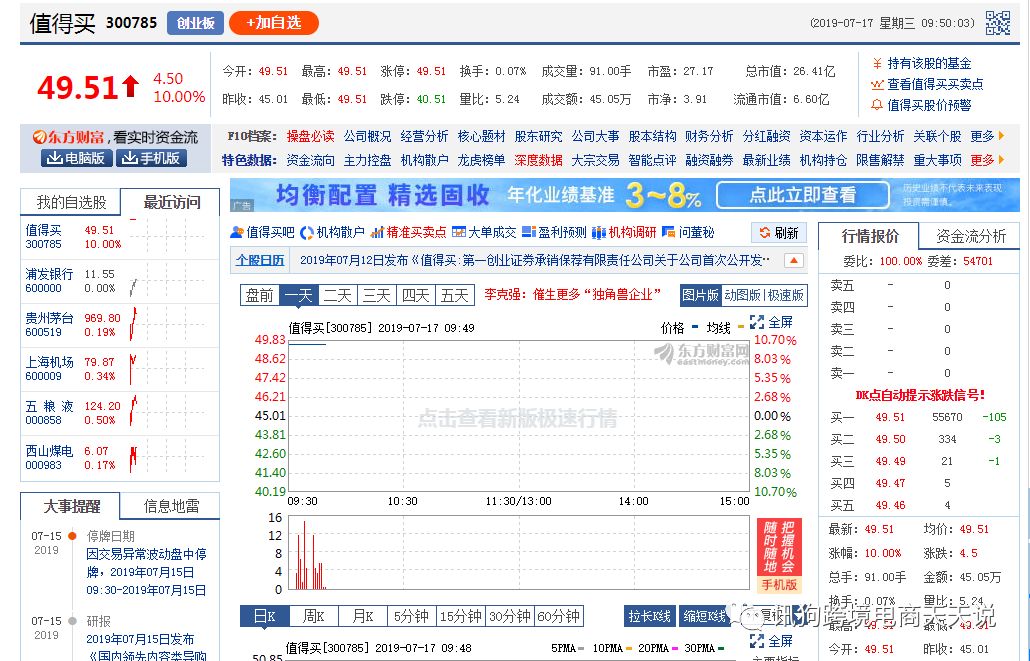Select the 5分钟 K-line tab

[x=412, y=616]
